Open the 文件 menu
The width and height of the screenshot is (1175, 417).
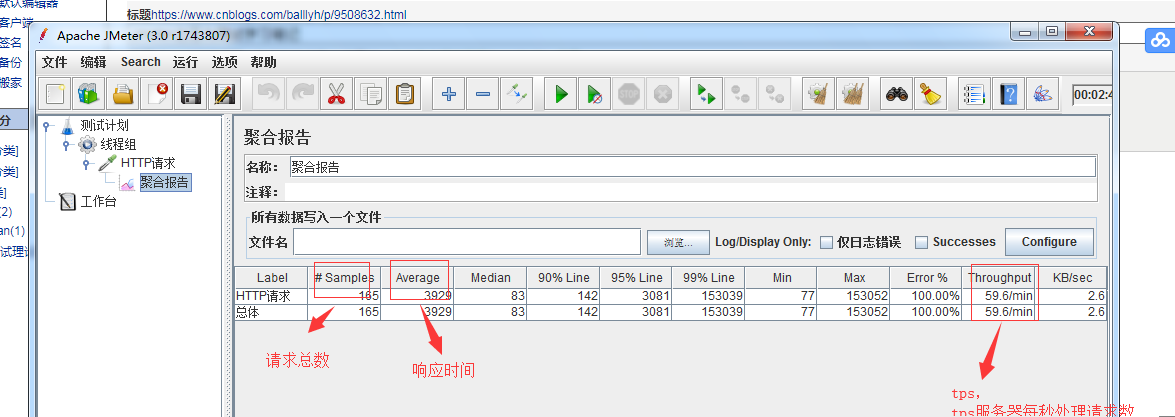pyautogui.click(x=54, y=62)
